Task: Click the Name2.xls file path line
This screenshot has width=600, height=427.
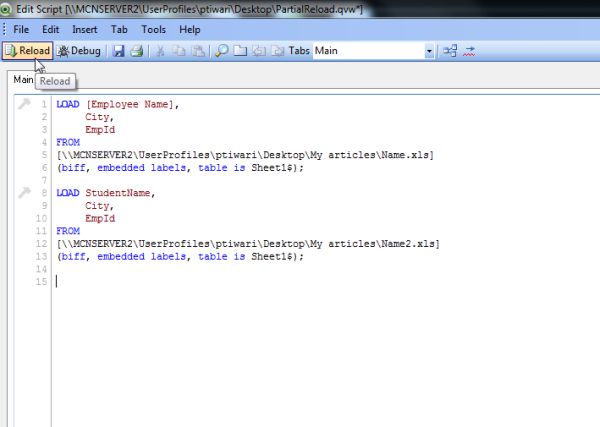Action: [x=248, y=244]
